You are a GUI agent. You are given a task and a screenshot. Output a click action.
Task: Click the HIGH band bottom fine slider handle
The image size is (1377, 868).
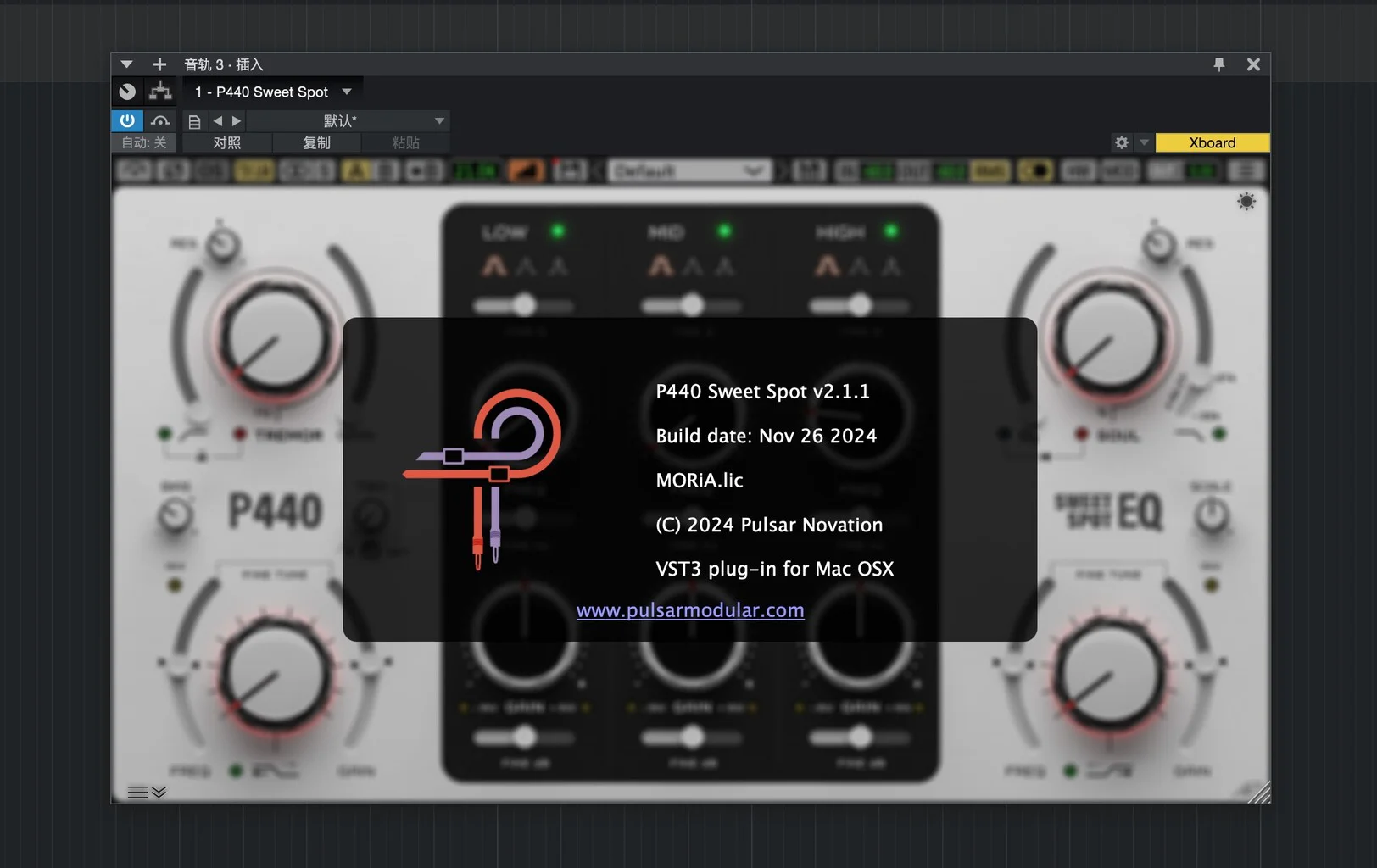[x=861, y=737]
